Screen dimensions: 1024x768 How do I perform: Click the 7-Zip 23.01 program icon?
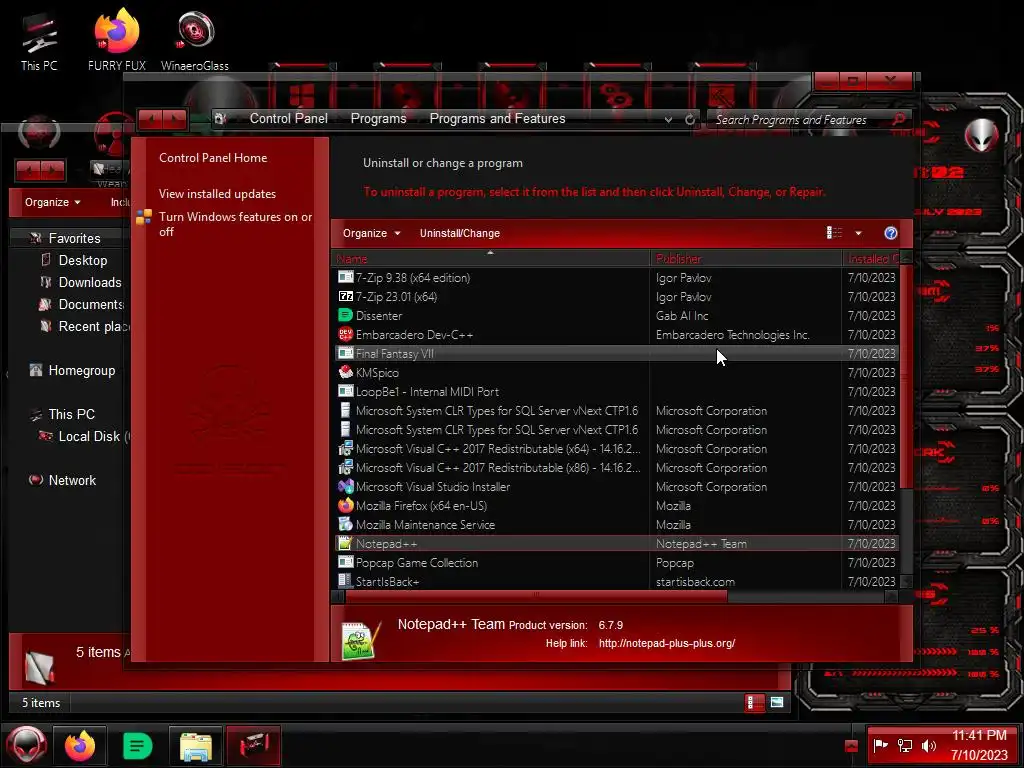(345, 296)
